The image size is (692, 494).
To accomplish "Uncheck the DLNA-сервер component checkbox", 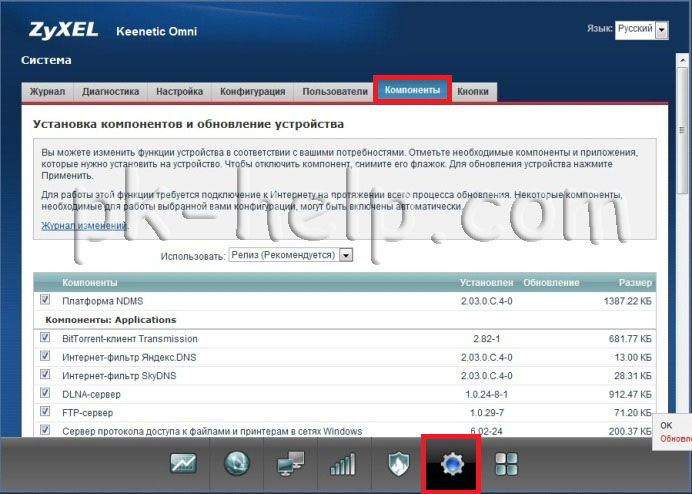I will point(45,394).
